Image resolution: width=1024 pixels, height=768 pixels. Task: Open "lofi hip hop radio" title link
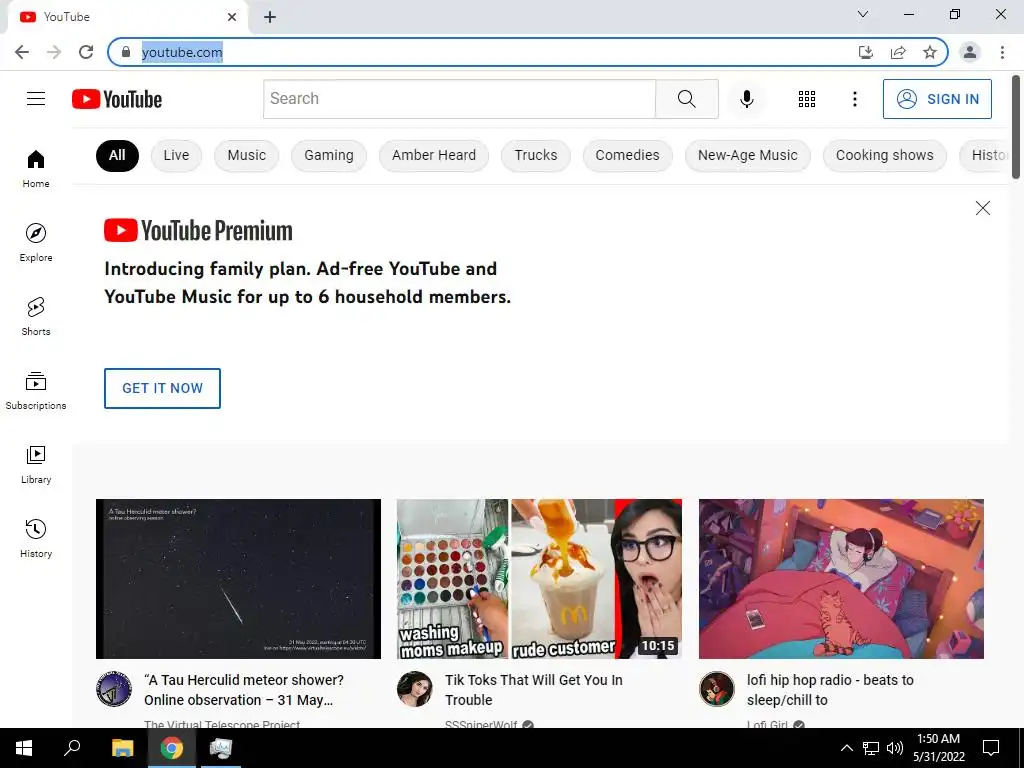pyautogui.click(x=830, y=690)
